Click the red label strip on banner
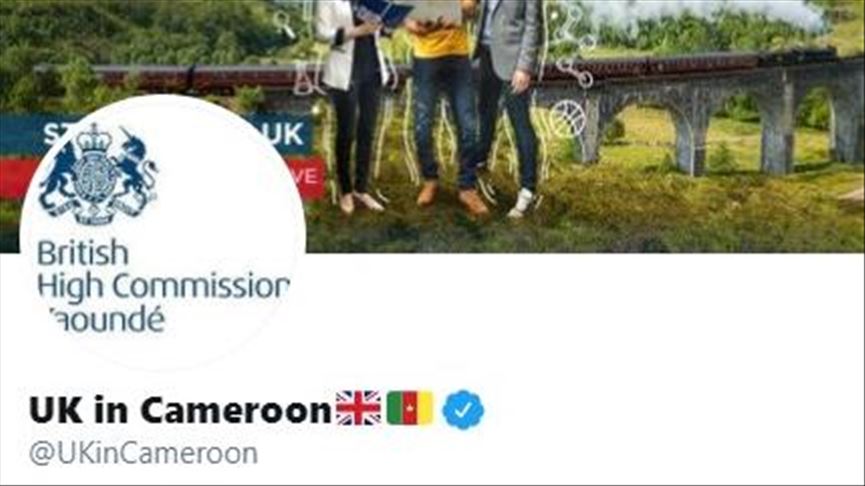865x486 pixels. (305, 177)
